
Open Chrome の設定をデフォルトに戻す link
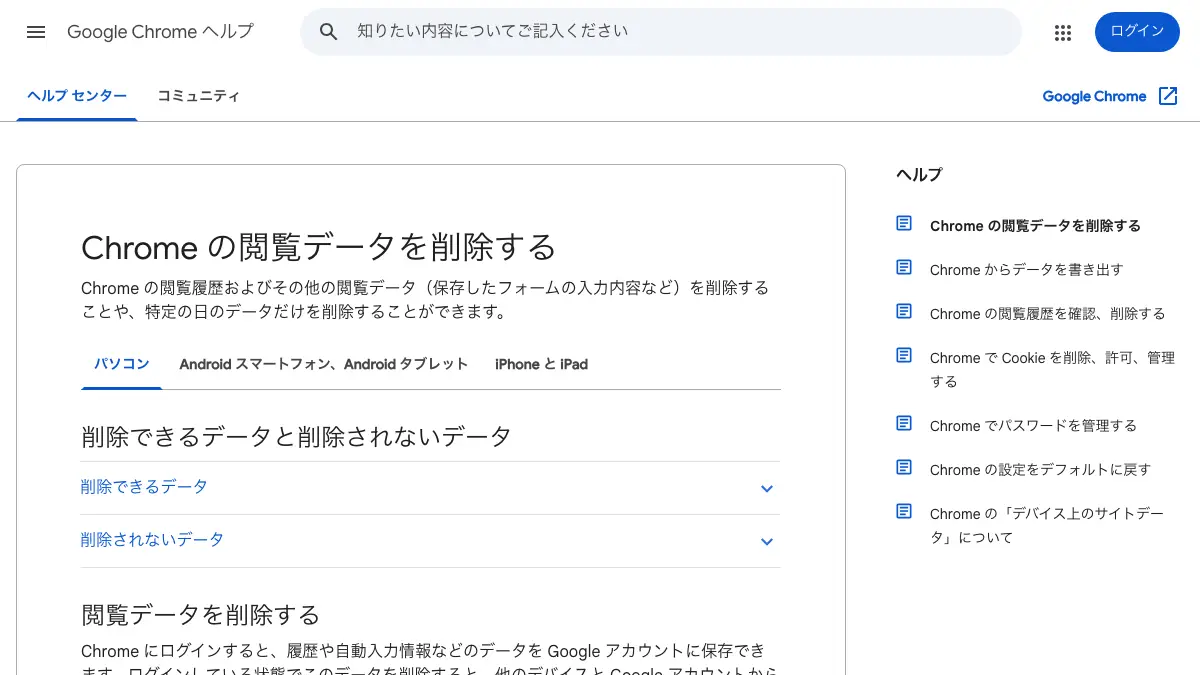click(x=1040, y=469)
